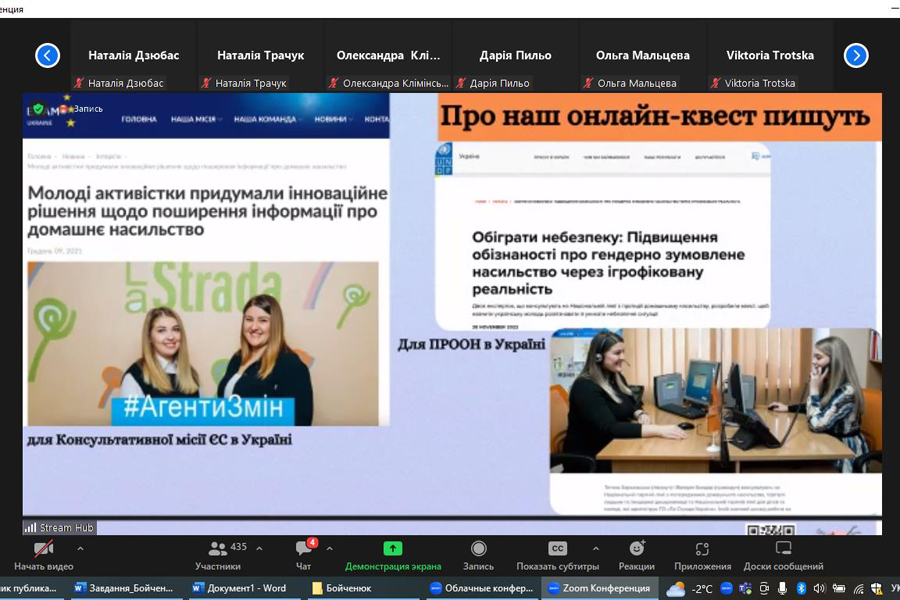Viewport: 900px width, 600px height.
Task: Start recording with the Запись button
Action: (478, 555)
